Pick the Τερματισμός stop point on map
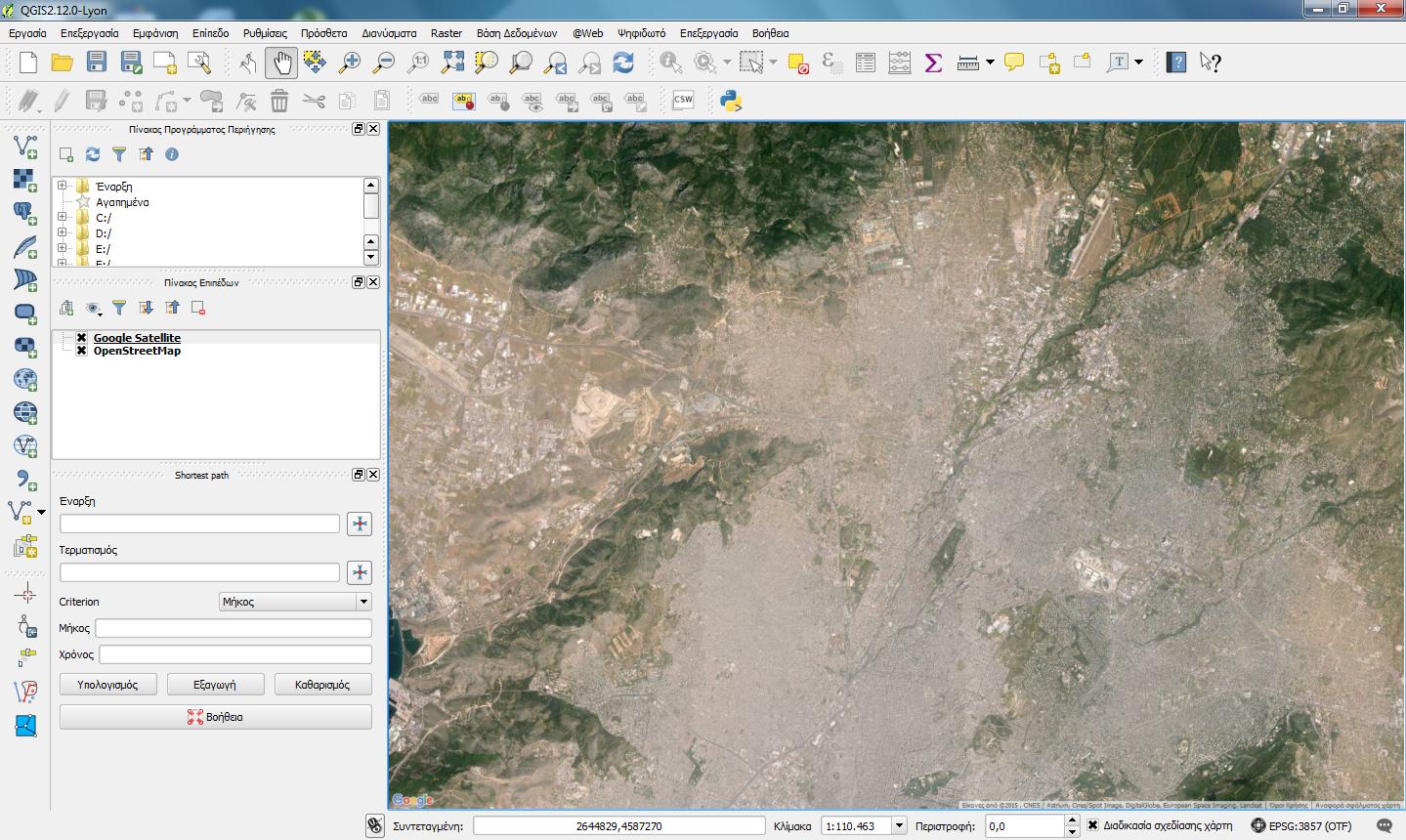Viewport: 1406px width, 840px height. click(x=360, y=572)
